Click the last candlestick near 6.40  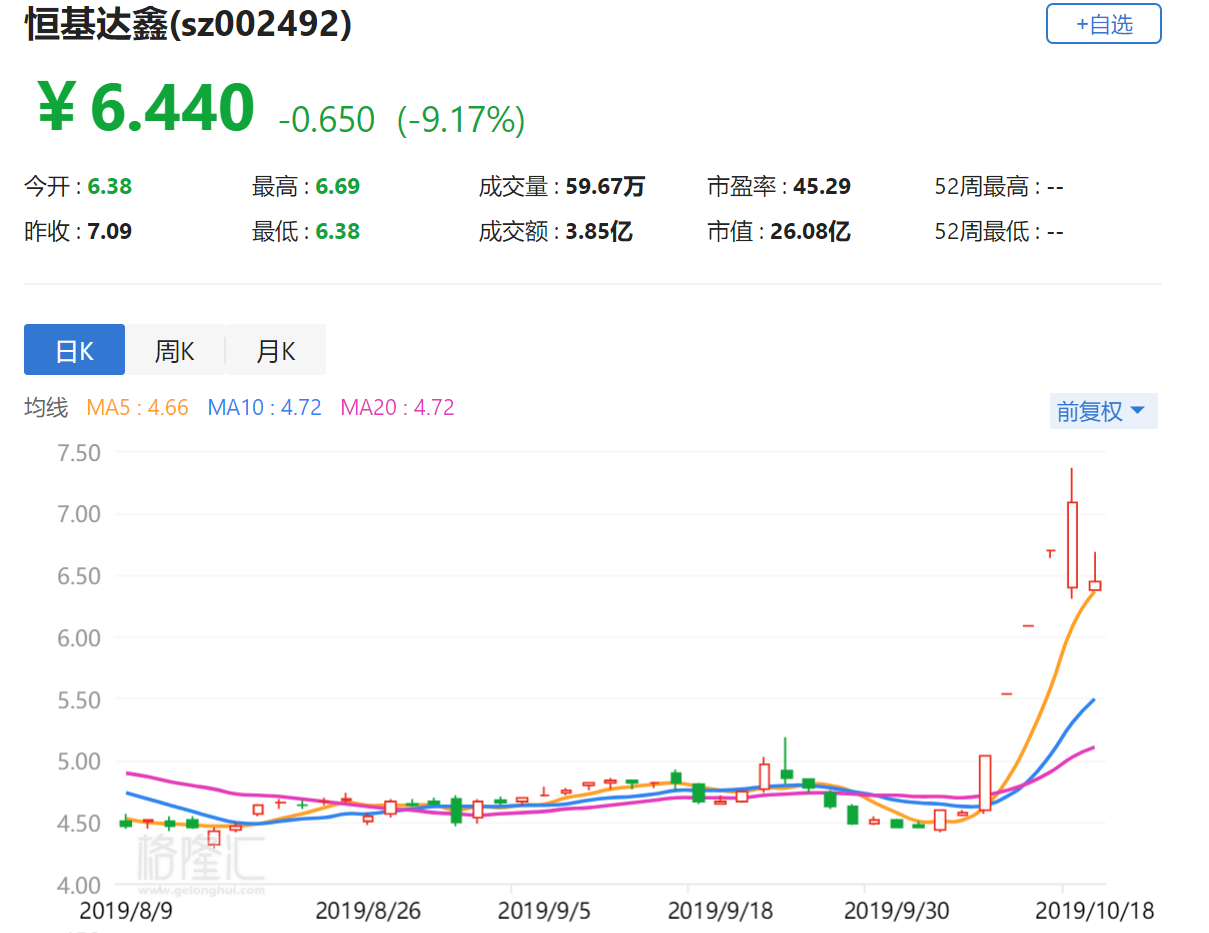[x=1095, y=585]
